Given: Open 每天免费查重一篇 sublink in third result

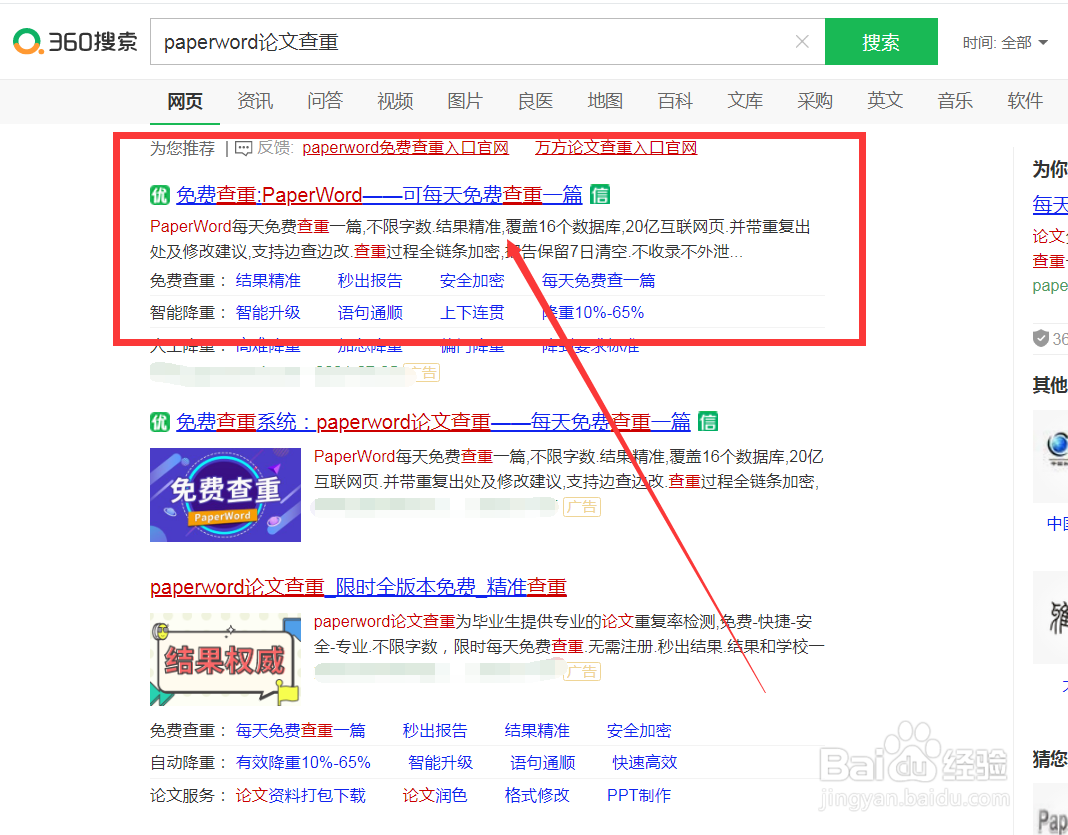Looking at the screenshot, I should [300, 731].
